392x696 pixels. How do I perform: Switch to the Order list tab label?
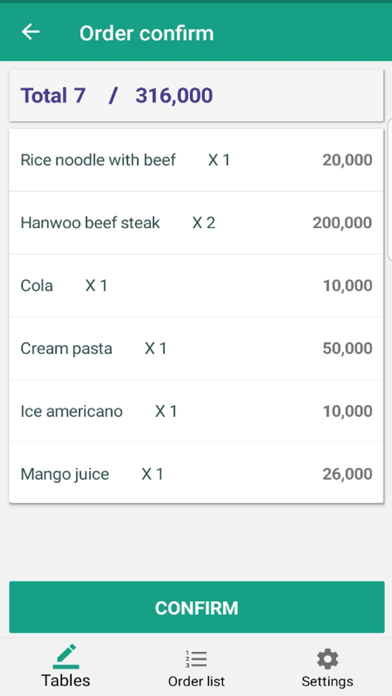tap(196, 681)
